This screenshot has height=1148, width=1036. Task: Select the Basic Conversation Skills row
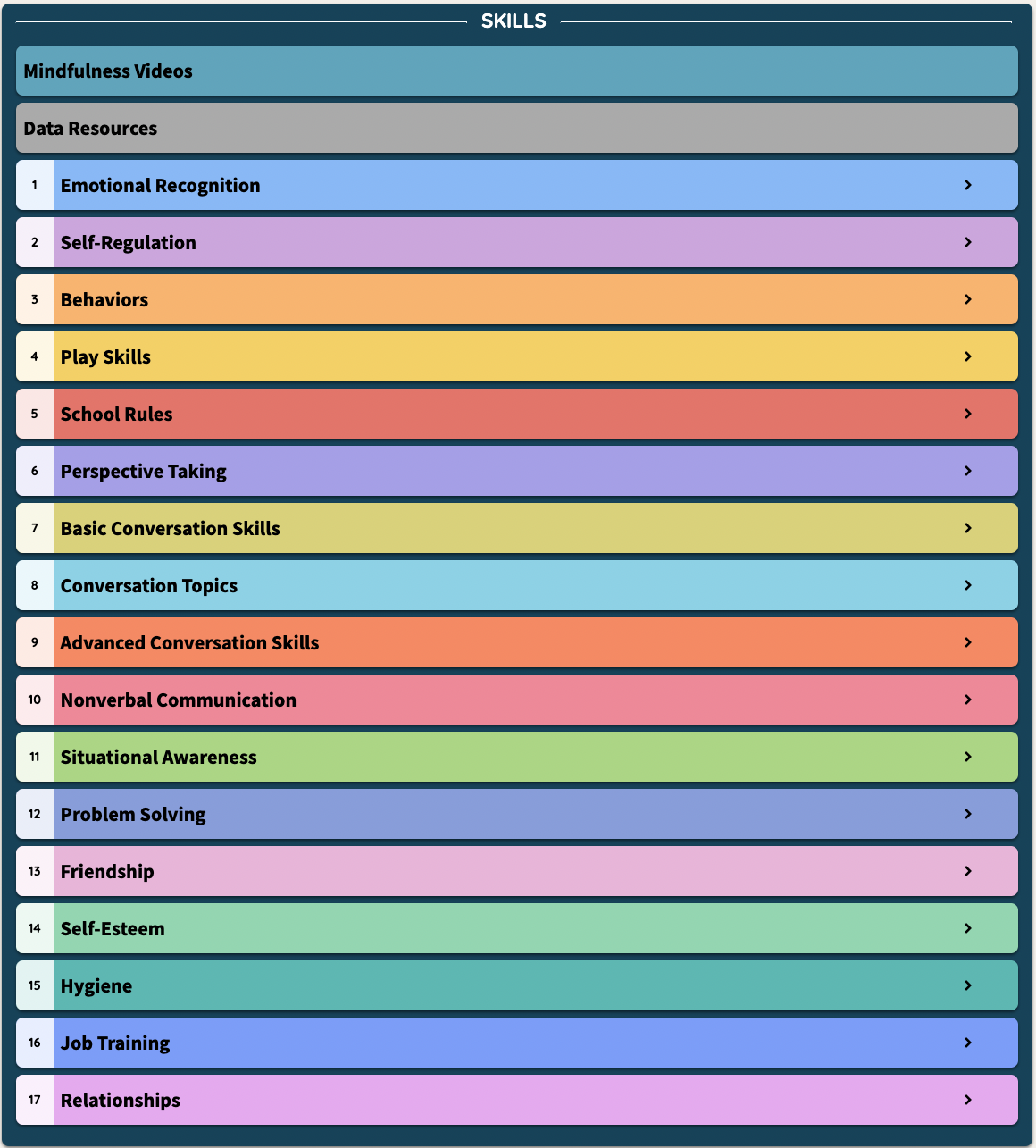[517, 528]
